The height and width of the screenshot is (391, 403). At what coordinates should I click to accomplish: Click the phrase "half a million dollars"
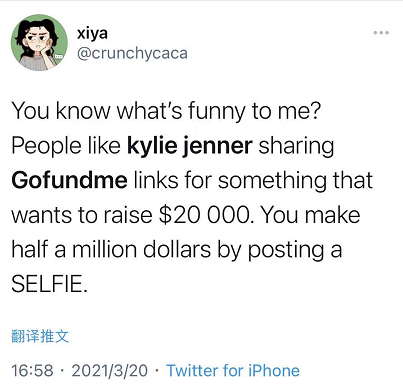[111, 249]
